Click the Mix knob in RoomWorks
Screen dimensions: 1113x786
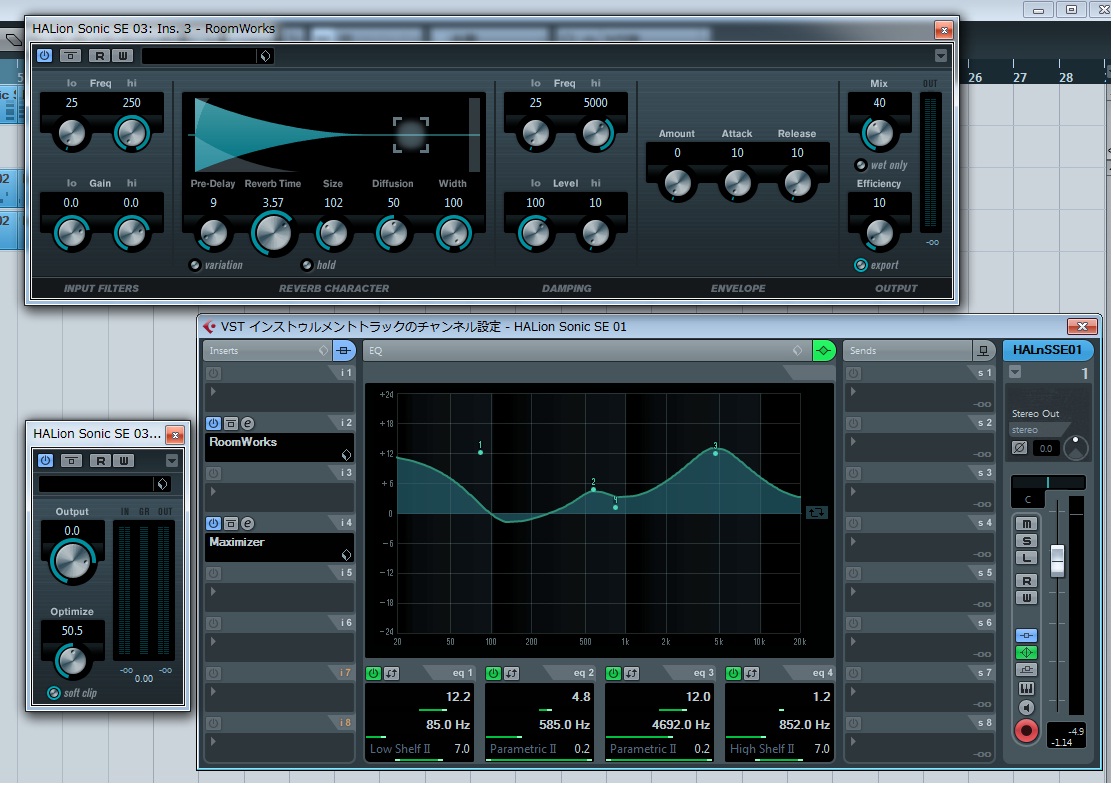tap(879, 133)
